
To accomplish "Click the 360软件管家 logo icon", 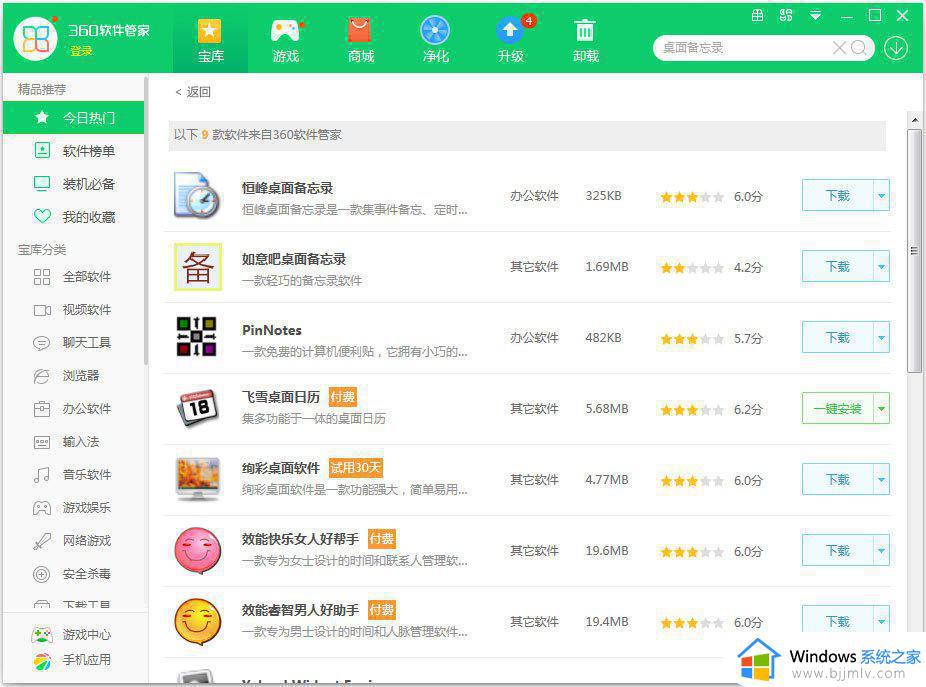I will click(x=35, y=39).
